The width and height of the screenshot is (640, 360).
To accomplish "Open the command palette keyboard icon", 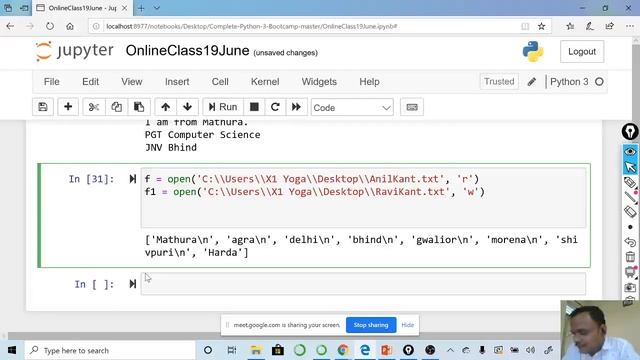I will pos(412,107).
